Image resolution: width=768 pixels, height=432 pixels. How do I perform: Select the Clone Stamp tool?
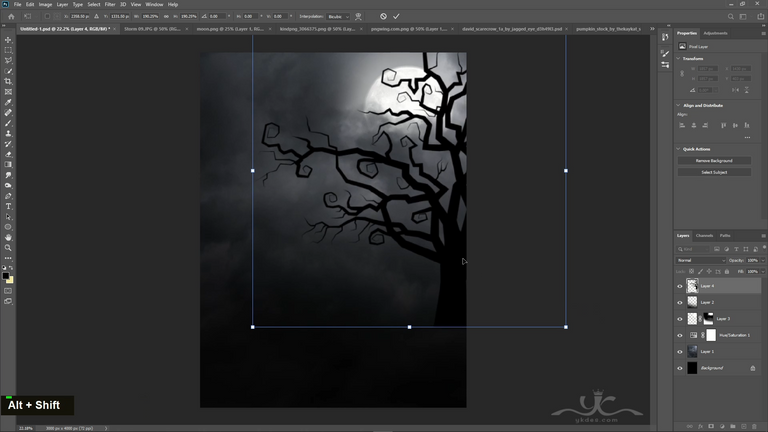[x=8, y=133]
